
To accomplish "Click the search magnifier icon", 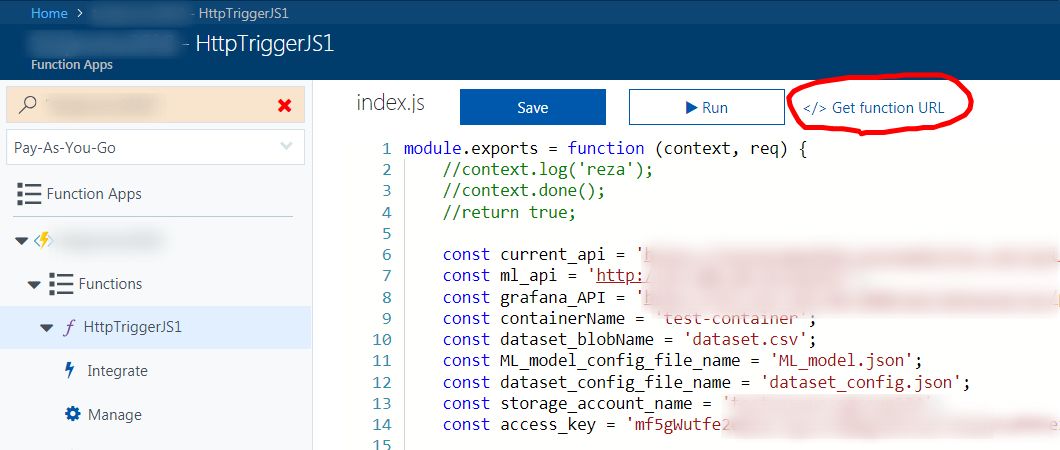I will tap(28, 105).
